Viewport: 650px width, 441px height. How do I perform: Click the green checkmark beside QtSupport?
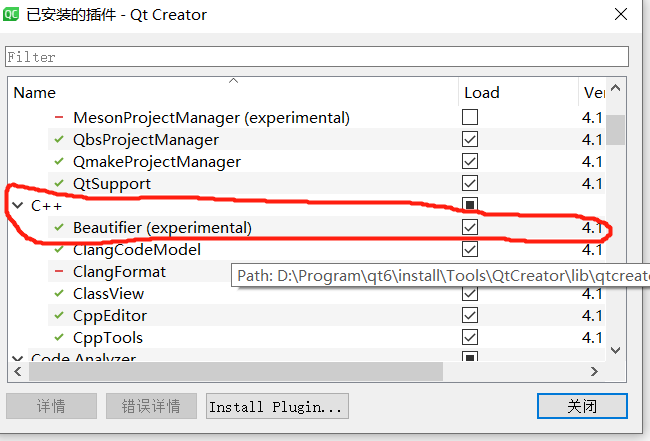[59, 184]
